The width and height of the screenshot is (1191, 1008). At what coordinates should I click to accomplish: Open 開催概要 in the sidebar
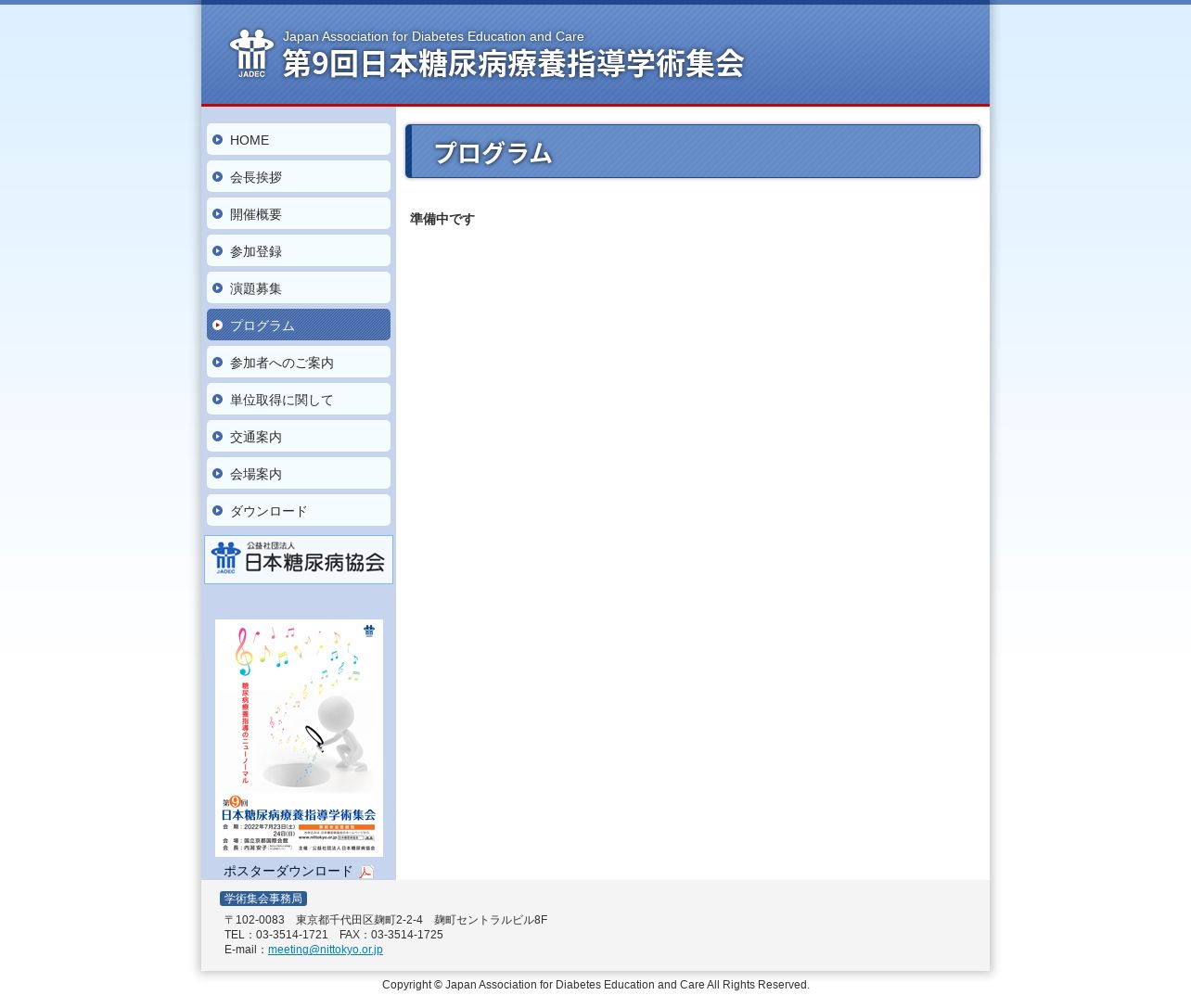tap(299, 213)
